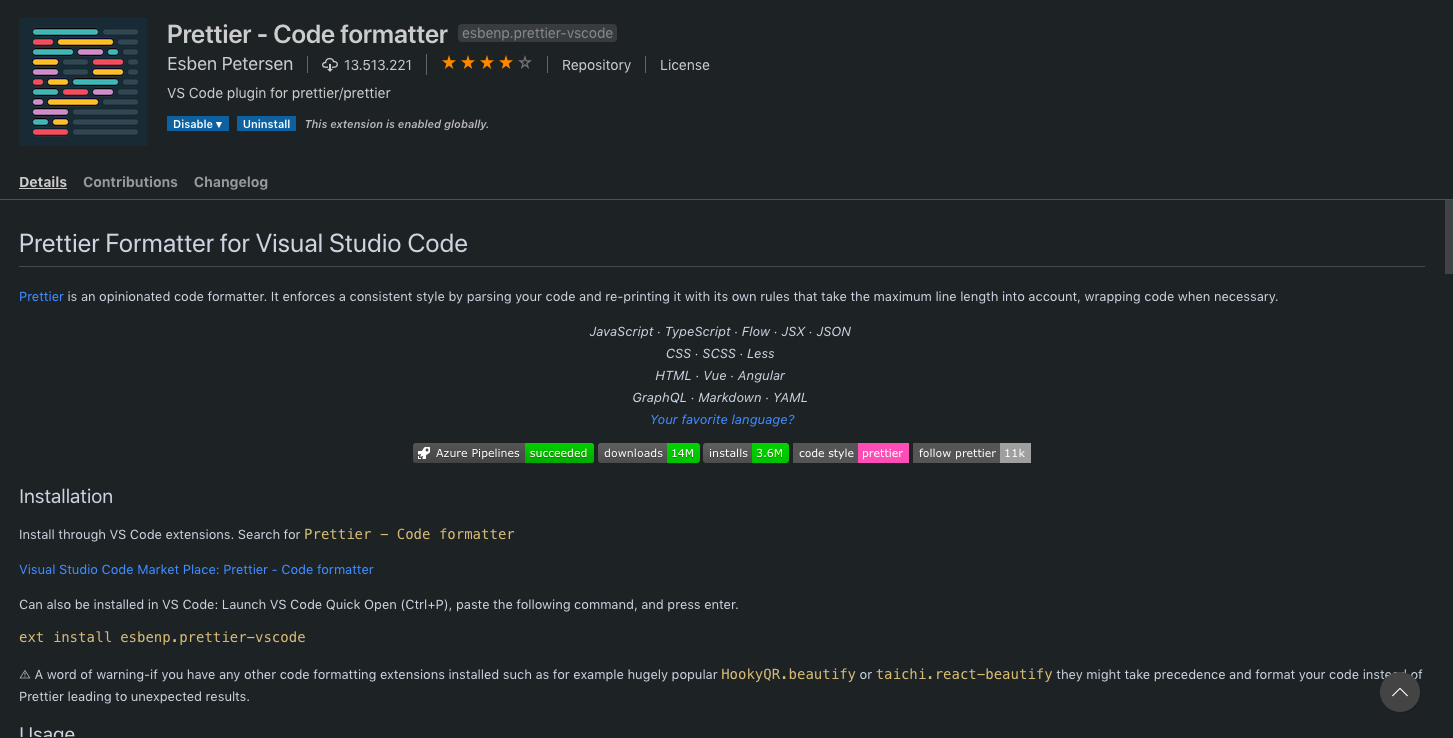Select the Details tab
This screenshot has height=738, width=1453.
(43, 182)
